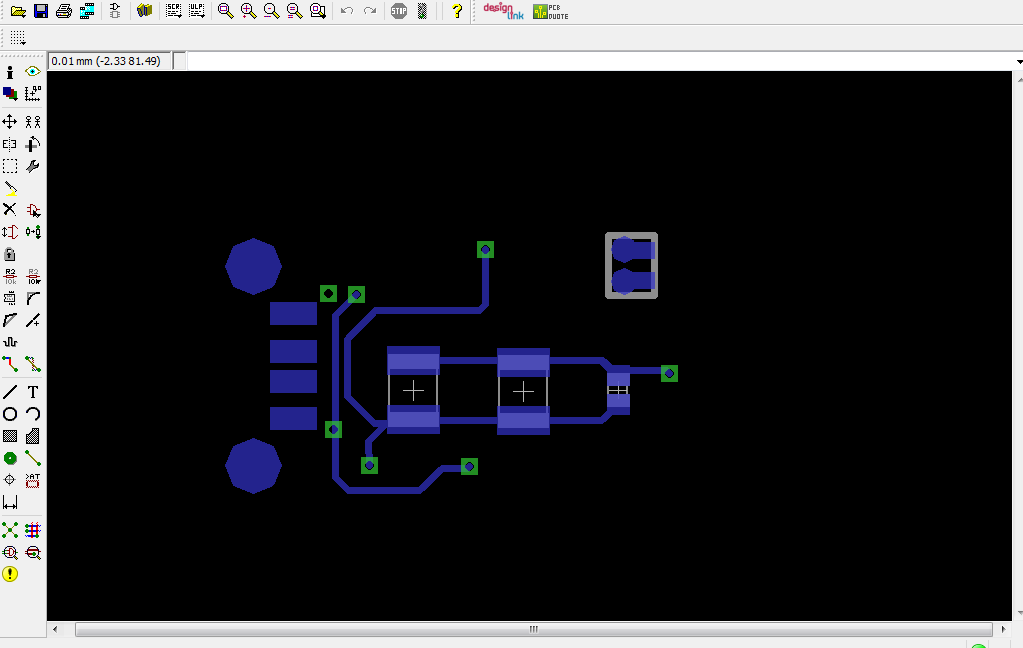Open the designlink search

tap(503, 11)
